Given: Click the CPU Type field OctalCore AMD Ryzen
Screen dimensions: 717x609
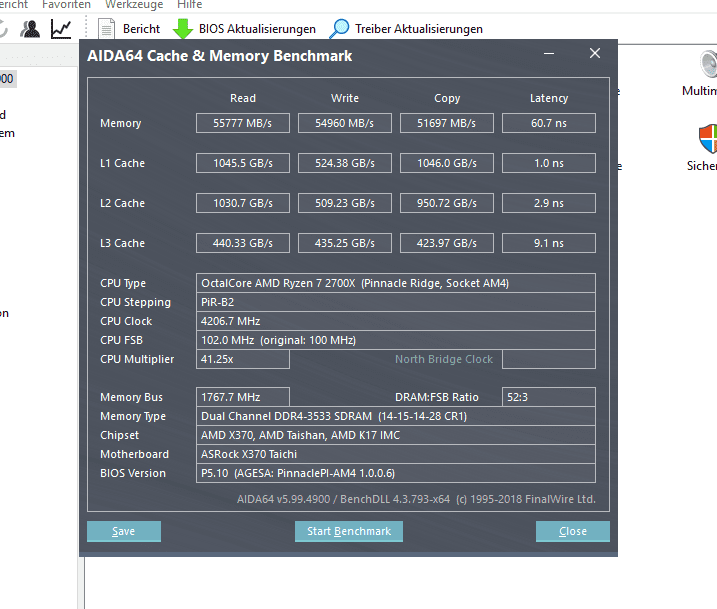Looking at the screenshot, I should tap(396, 283).
